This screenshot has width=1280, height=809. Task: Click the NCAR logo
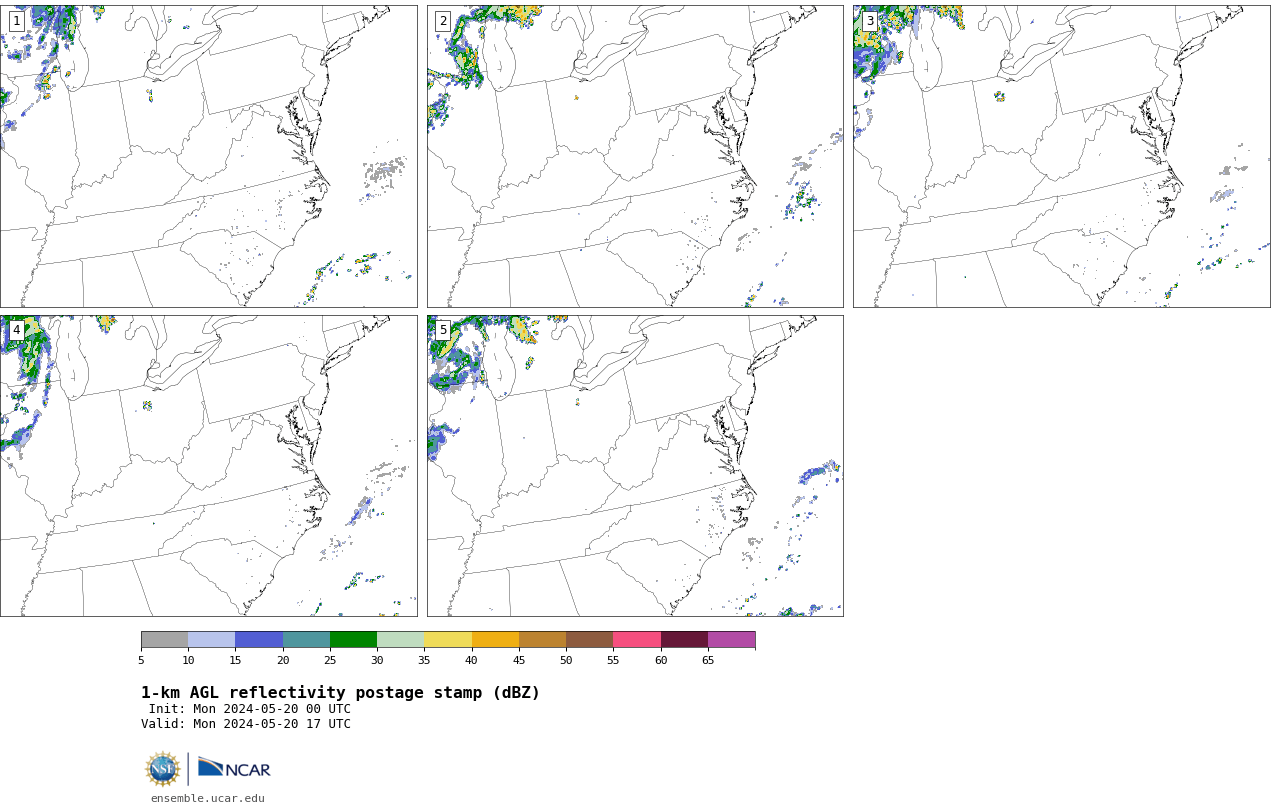[x=234, y=768]
